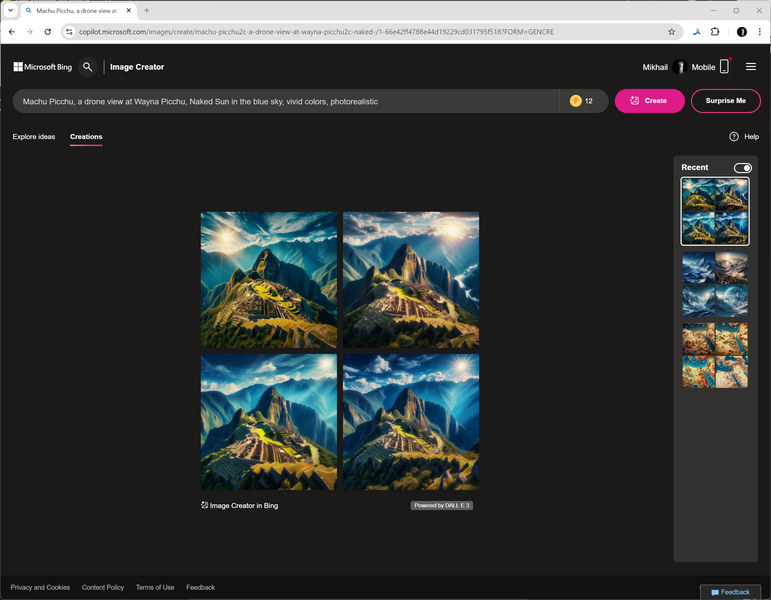Open the top-left generated Machu Picchu image
771x600 pixels.
tap(268, 280)
